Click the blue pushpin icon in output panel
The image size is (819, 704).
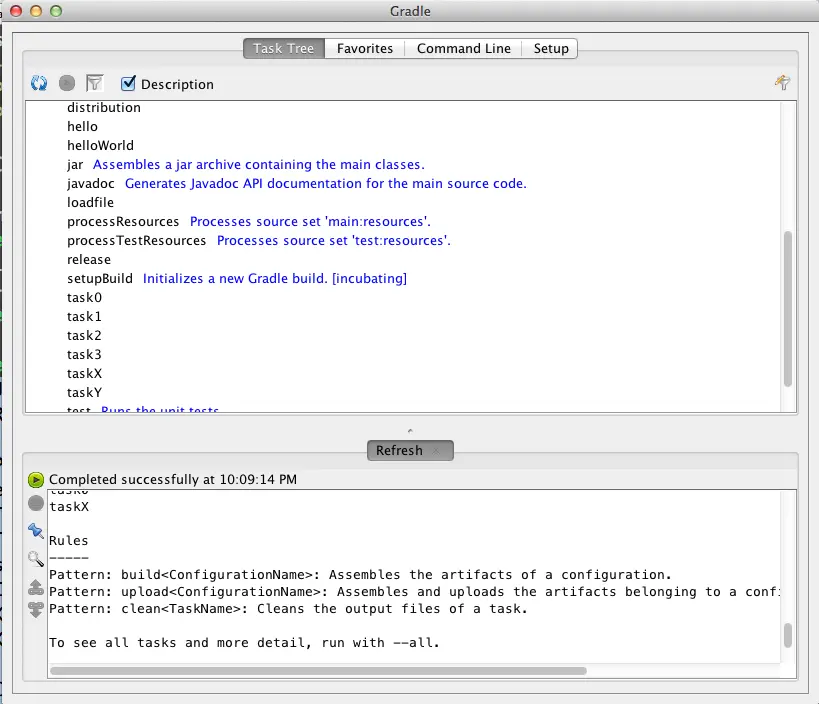point(36,531)
